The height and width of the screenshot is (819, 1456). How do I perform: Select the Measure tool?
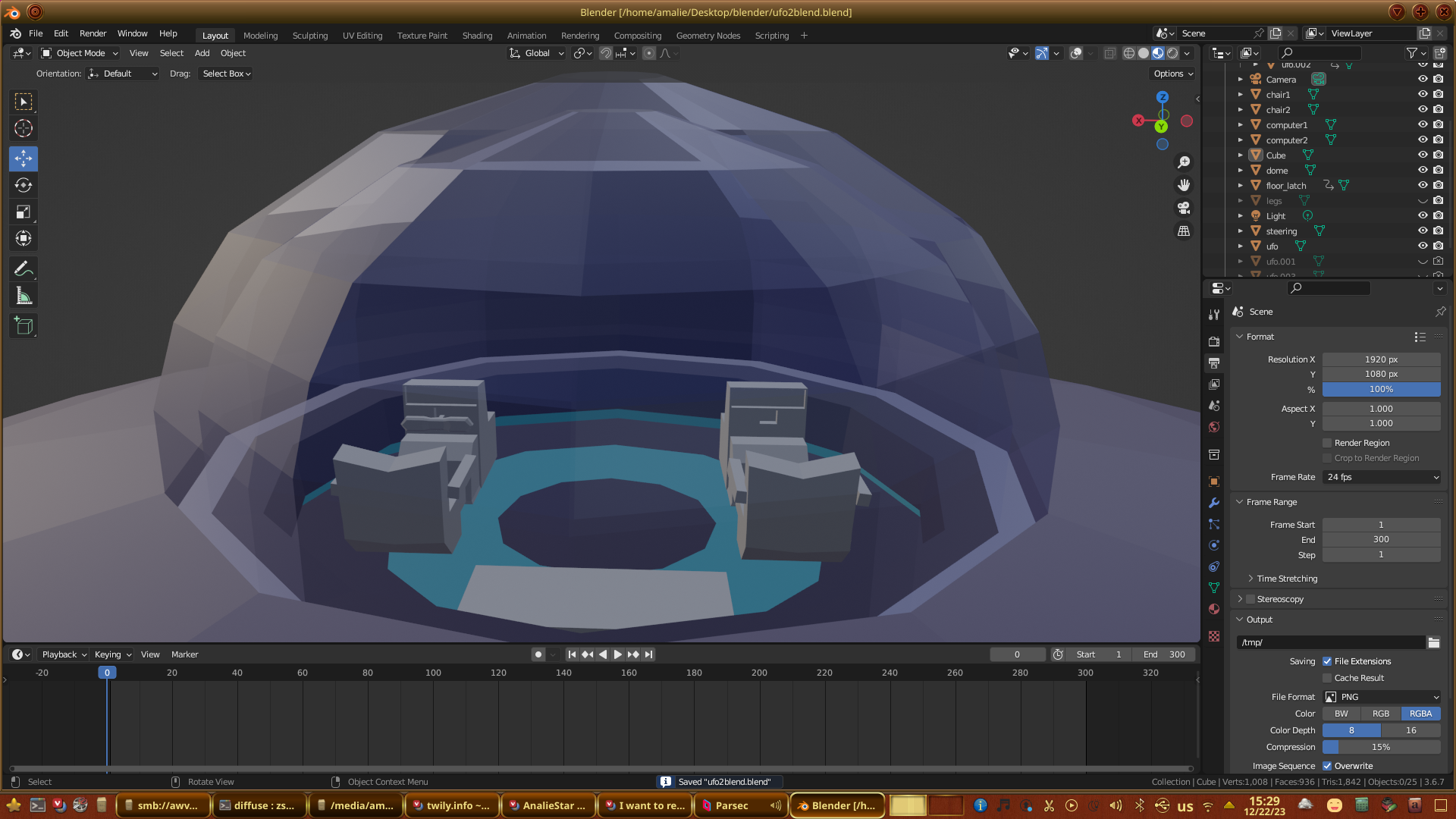24,297
